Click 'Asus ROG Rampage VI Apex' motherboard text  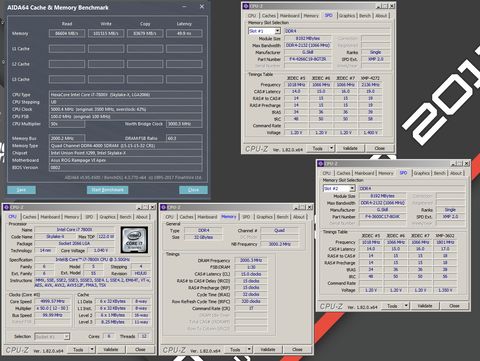77,160
